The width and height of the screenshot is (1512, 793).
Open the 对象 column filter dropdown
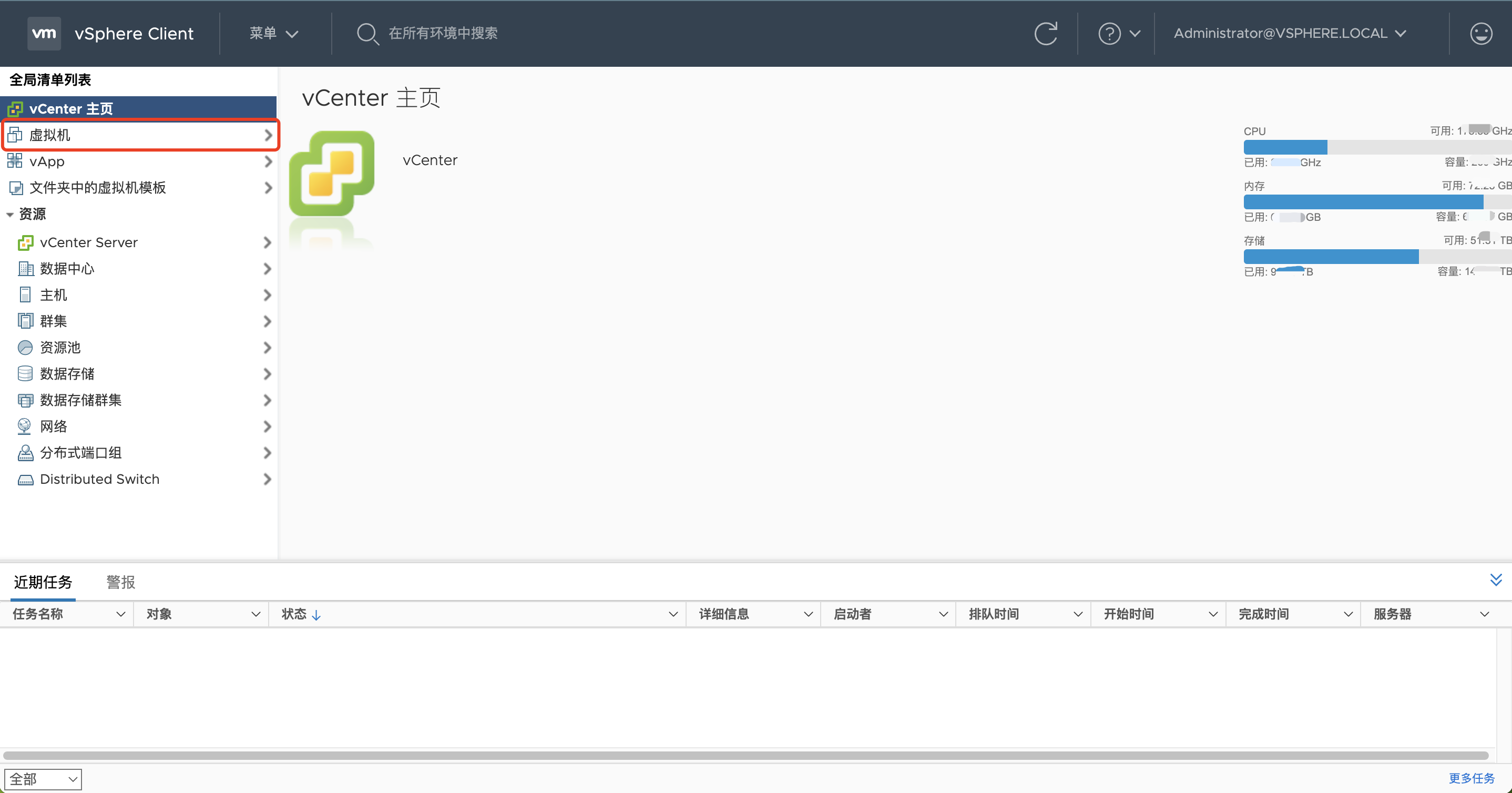click(256, 614)
